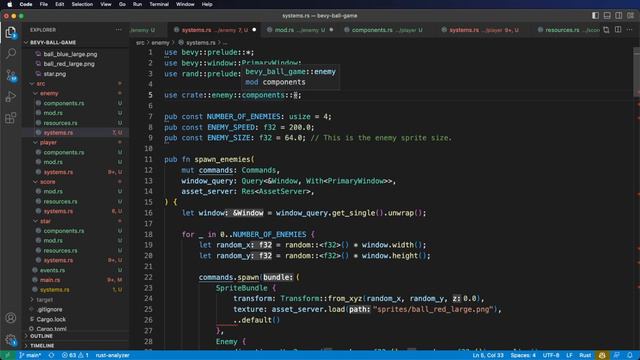Collapse the BEVY-BALL-GAME root folder
Screen dimensions: 640x360
pyautogui.click(x=53, y=42)
